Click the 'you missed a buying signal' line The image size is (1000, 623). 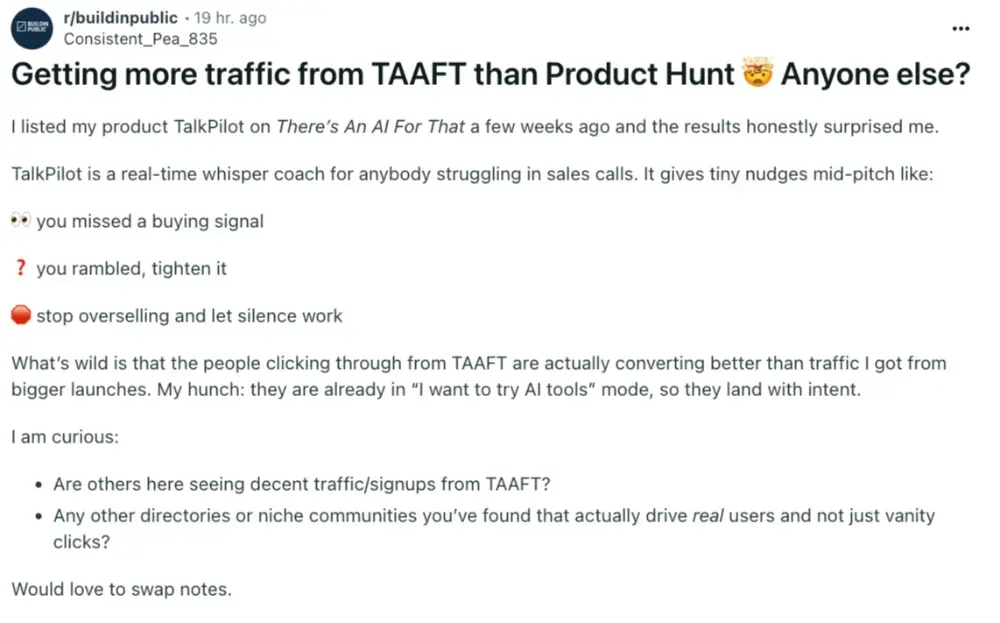pos(150,222)
